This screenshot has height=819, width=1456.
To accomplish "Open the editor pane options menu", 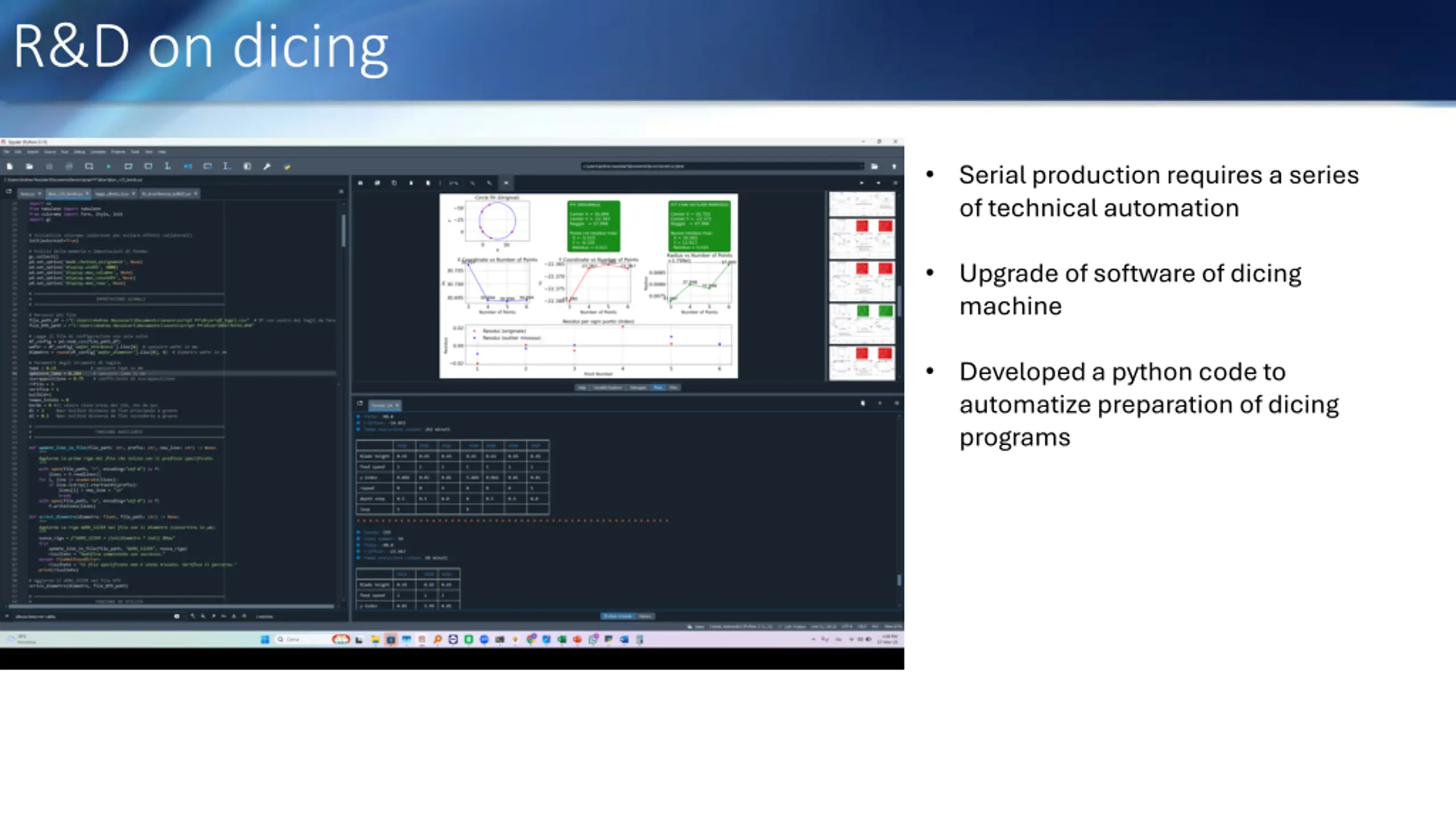I will click(341, 192).
